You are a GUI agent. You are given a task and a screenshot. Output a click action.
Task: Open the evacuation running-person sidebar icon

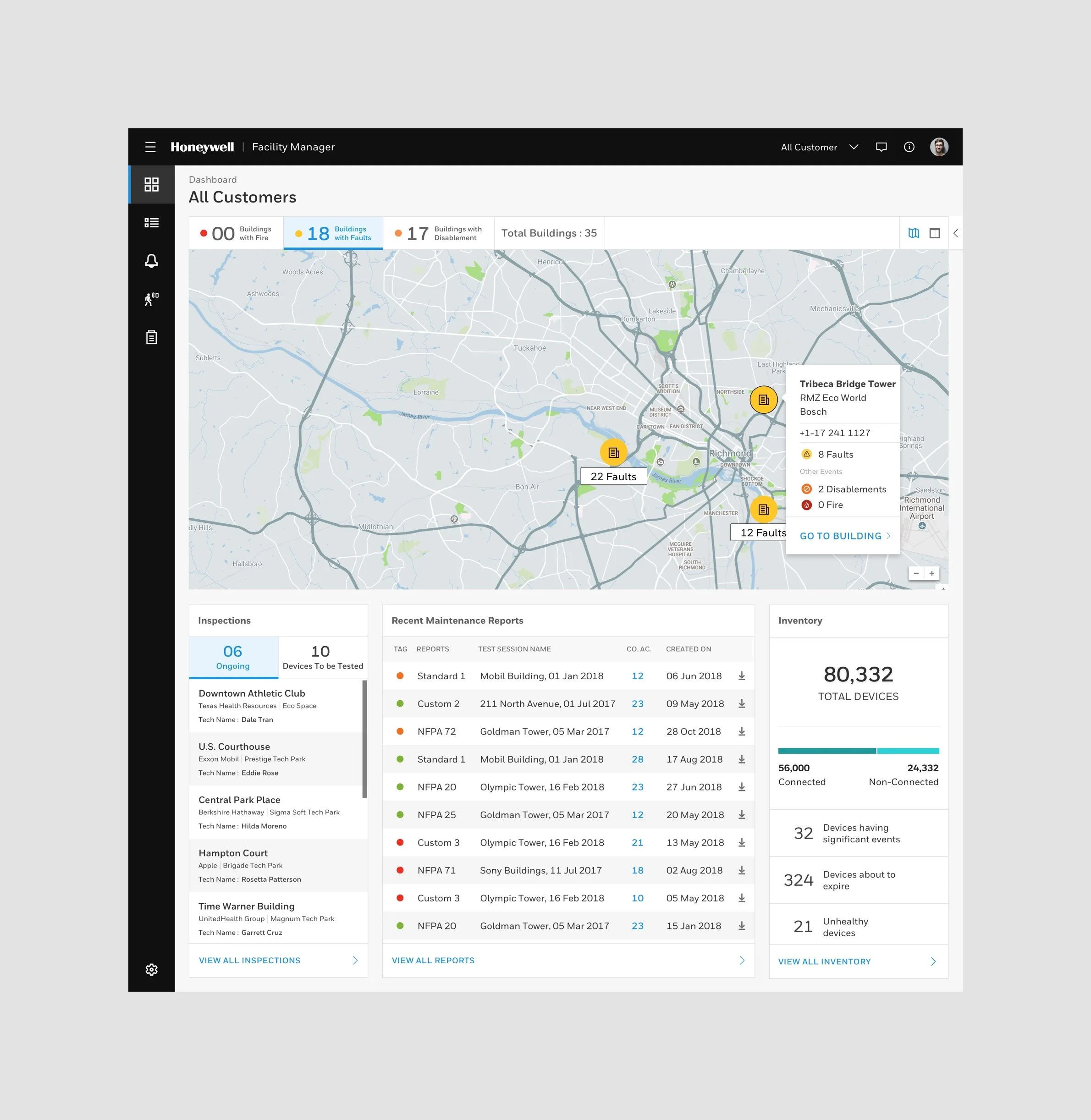pyautogui.click(x=151, y=299)
